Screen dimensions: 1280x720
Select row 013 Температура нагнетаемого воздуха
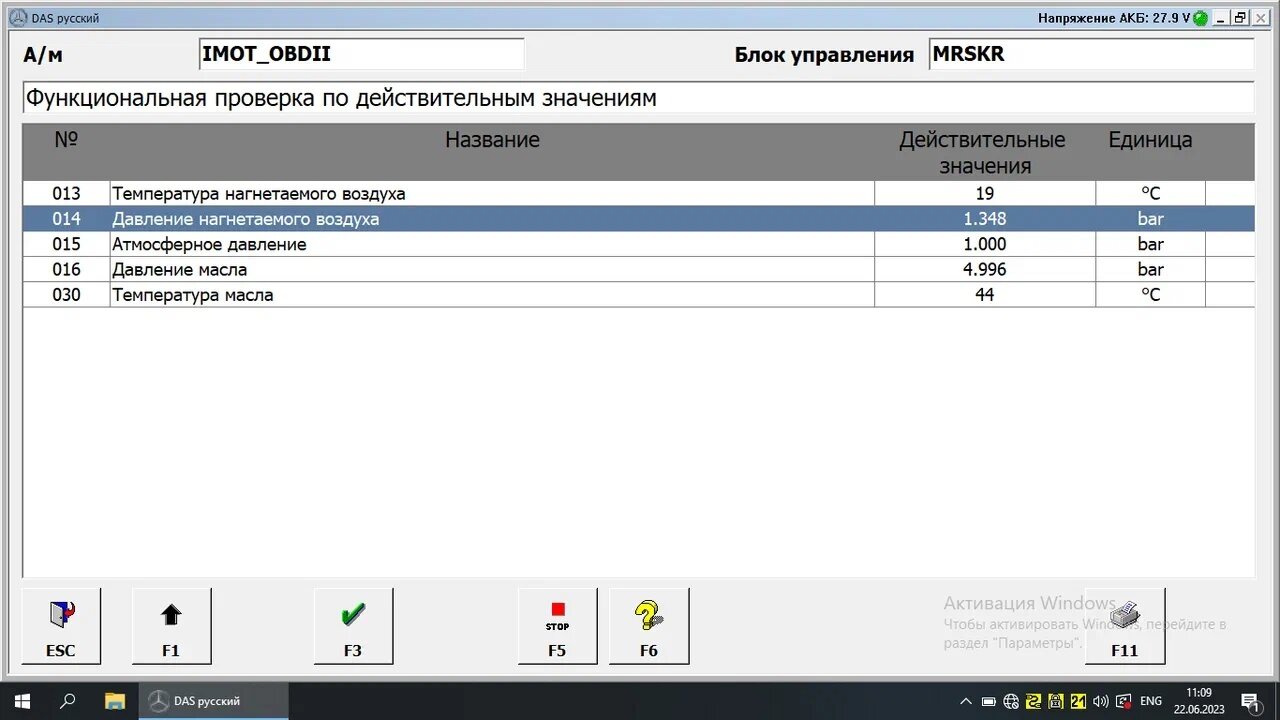[x=638, y=194]
